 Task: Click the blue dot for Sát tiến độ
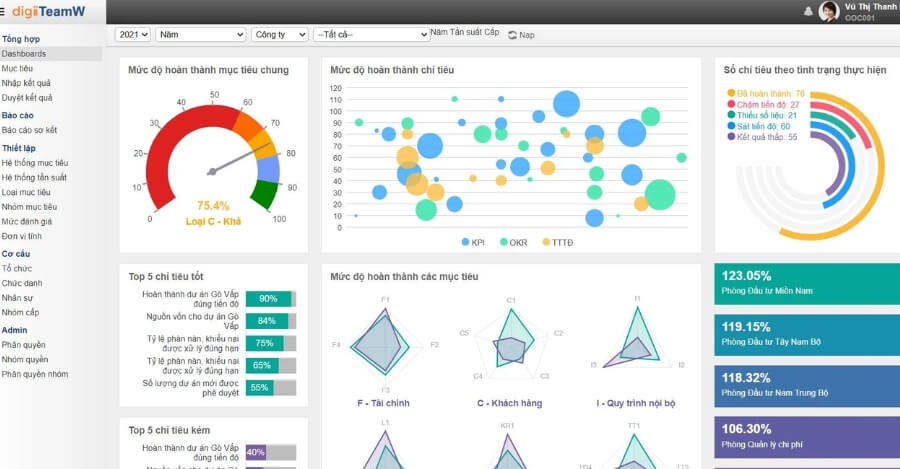[732, 126]
